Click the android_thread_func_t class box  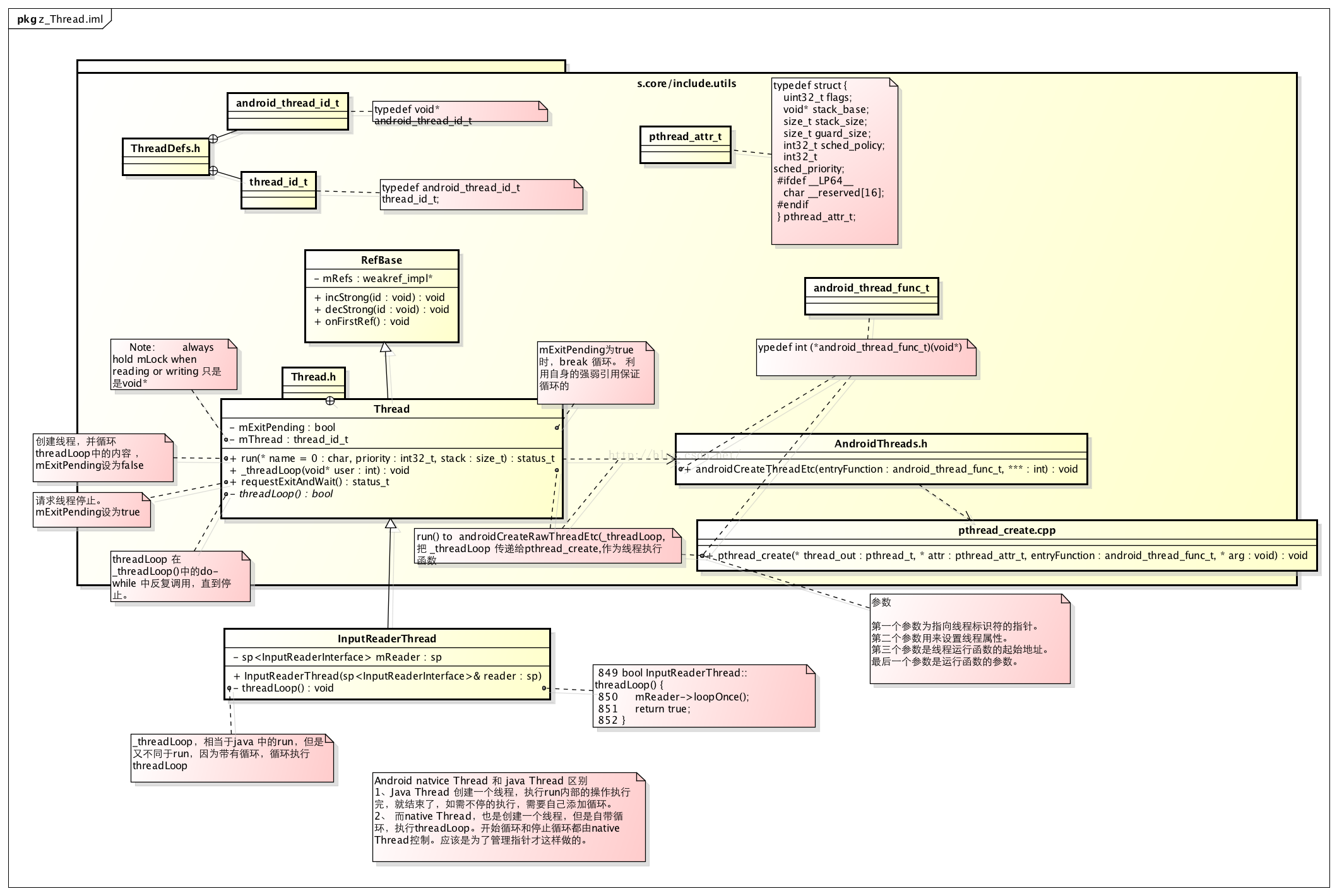[x=871, y=297]
